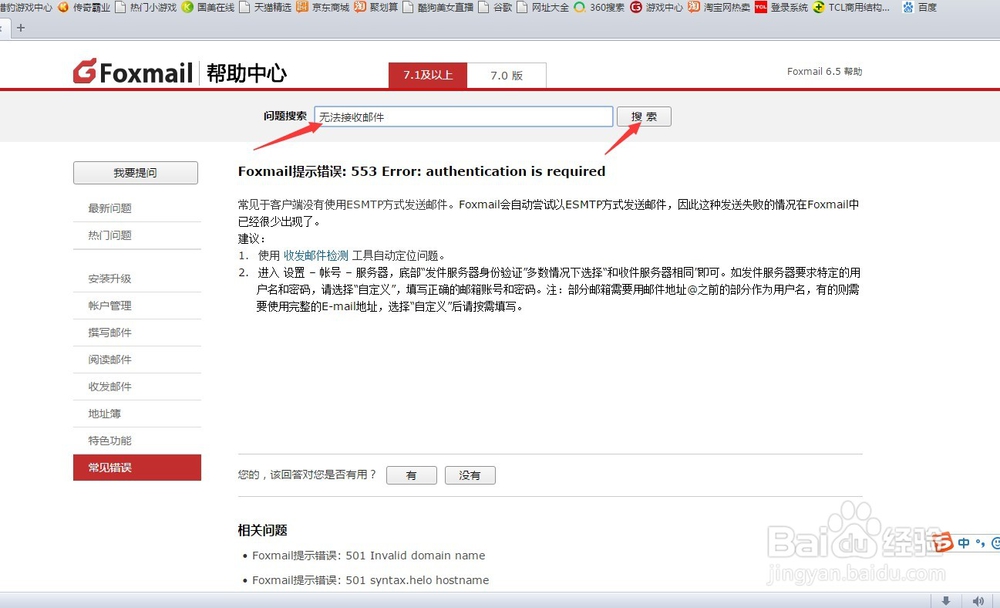Switch to the 7.1及以上 version tab

coord(428,75)
